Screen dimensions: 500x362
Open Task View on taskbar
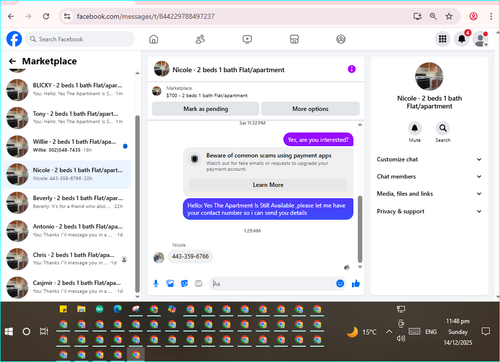click(x=44, y=332)
